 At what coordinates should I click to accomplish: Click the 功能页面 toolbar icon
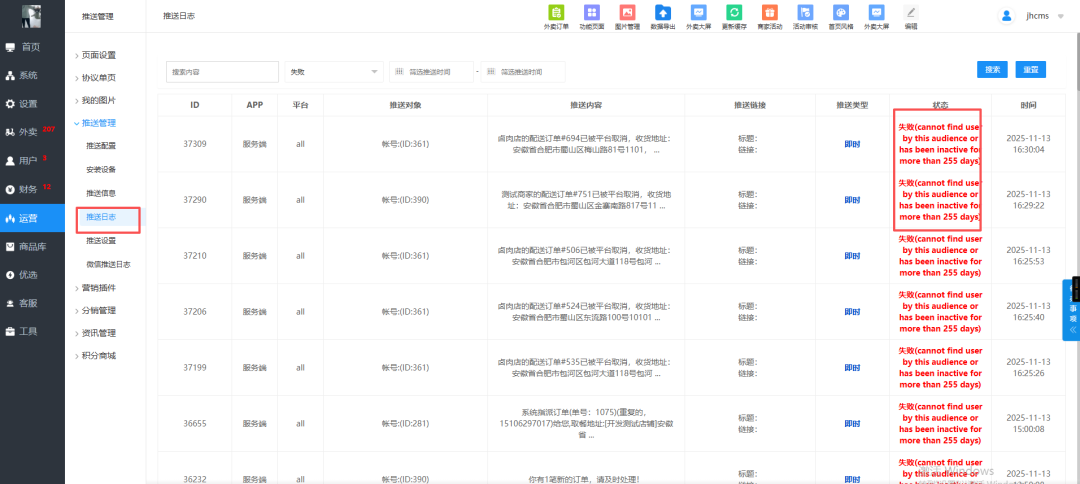[x=592, y=13]
